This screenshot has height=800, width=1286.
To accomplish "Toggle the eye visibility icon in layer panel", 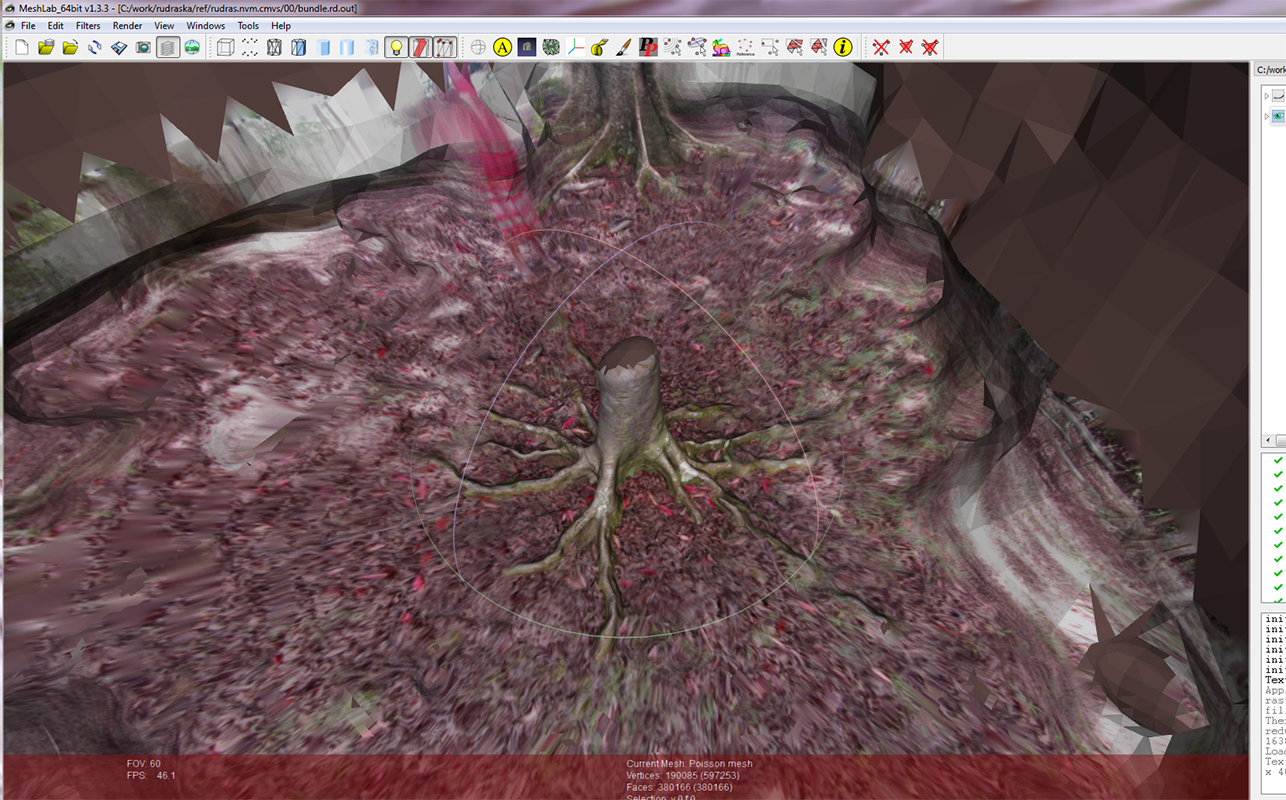I will (1279, 116).
